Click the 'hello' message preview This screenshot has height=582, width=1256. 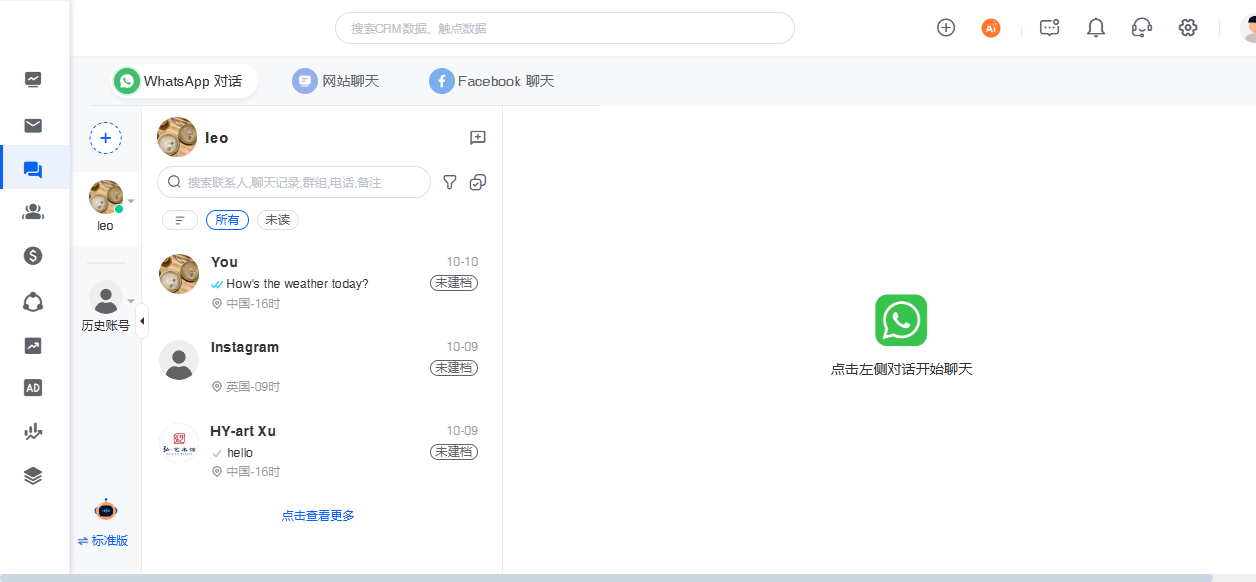coord(240,453)
